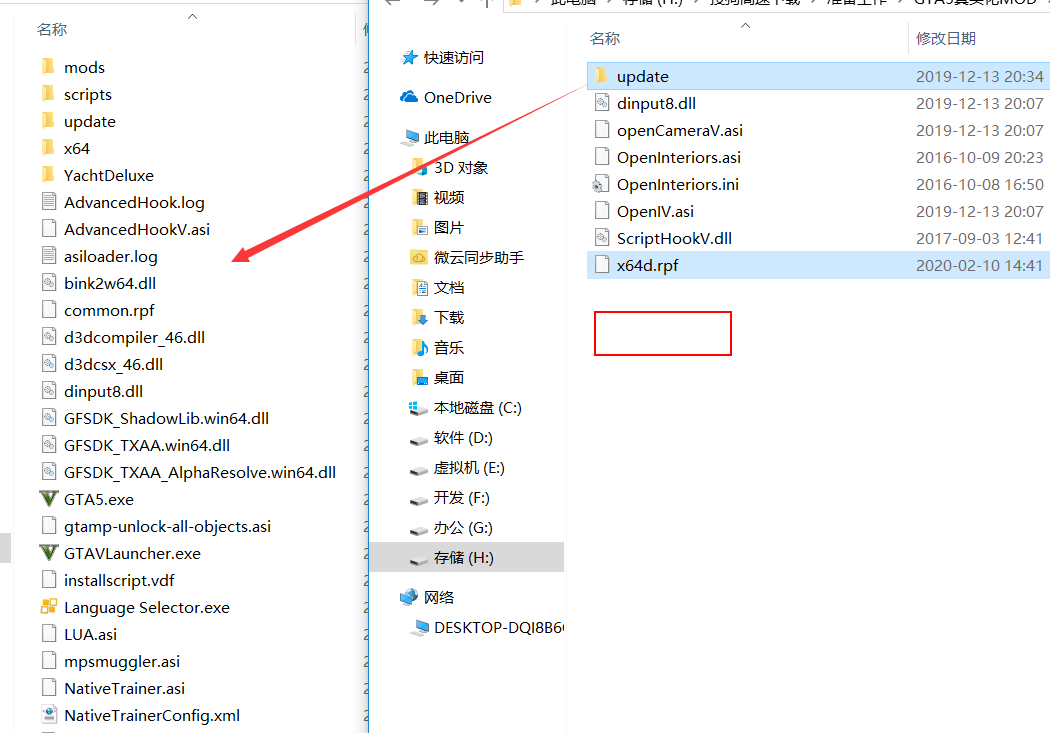Image resolution: width=1050 pixels, height=733 pixels.
Task: Select asiloader.log file
Action: pyautogui.click(x=110, y=256)
